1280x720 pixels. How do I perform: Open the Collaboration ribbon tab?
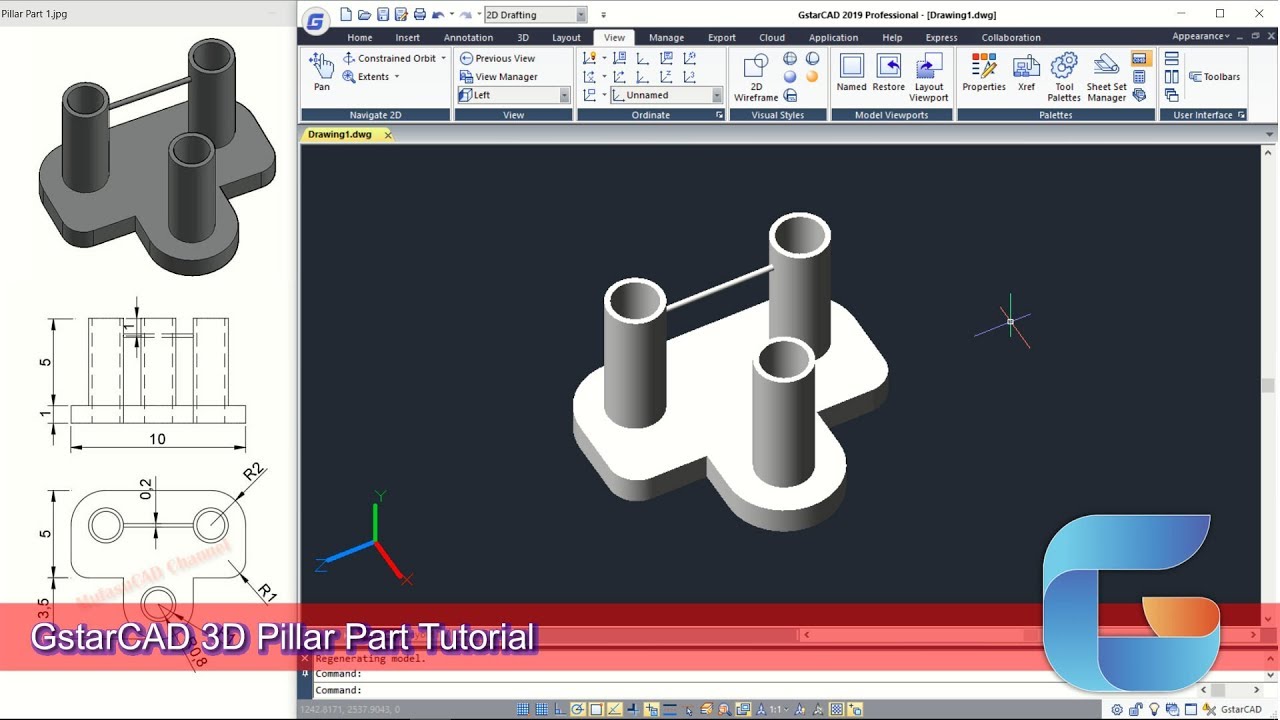tap(1011, 38)
